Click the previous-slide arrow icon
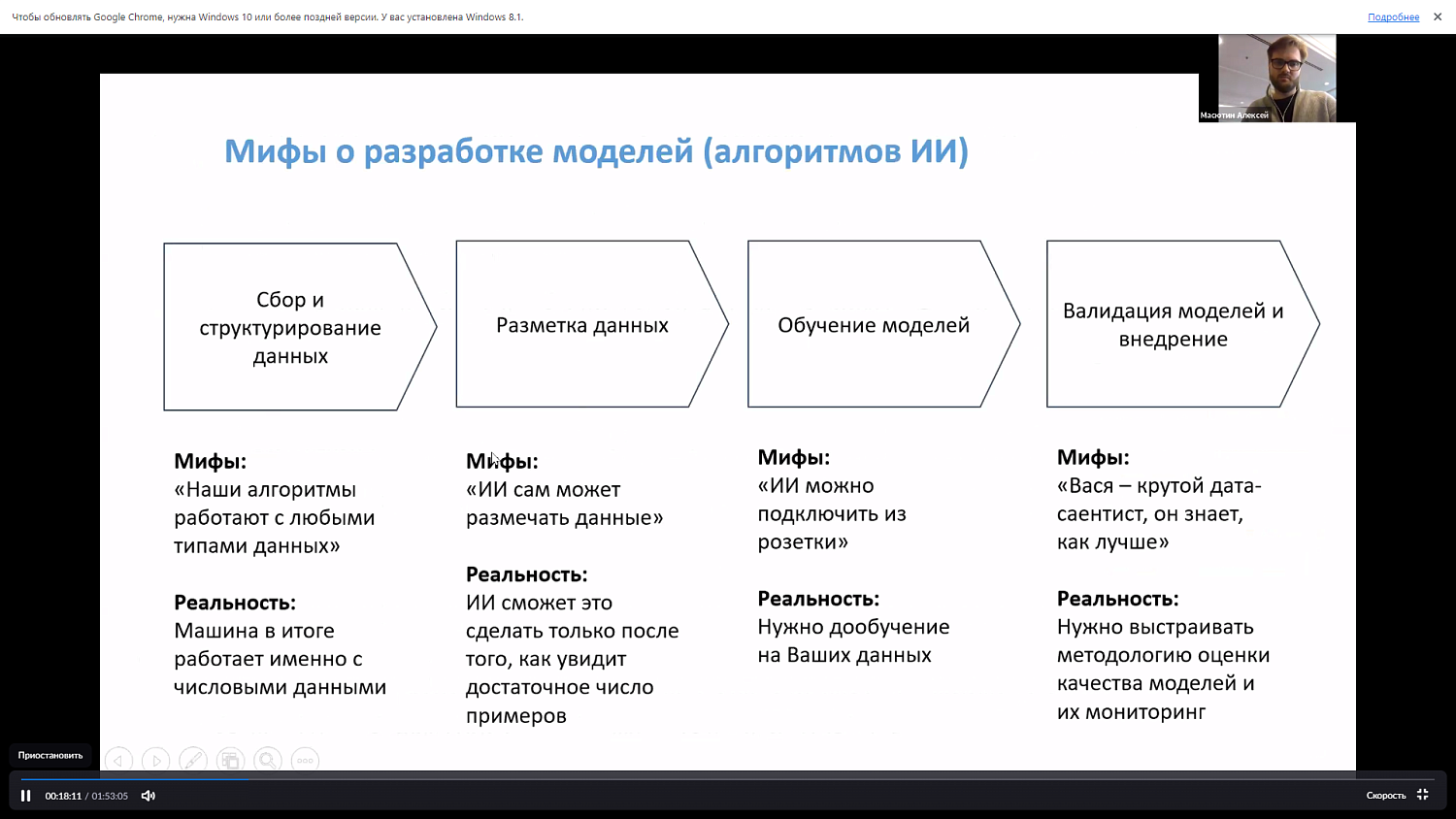This screenshot has width=1456, height=819. (118, 760)
